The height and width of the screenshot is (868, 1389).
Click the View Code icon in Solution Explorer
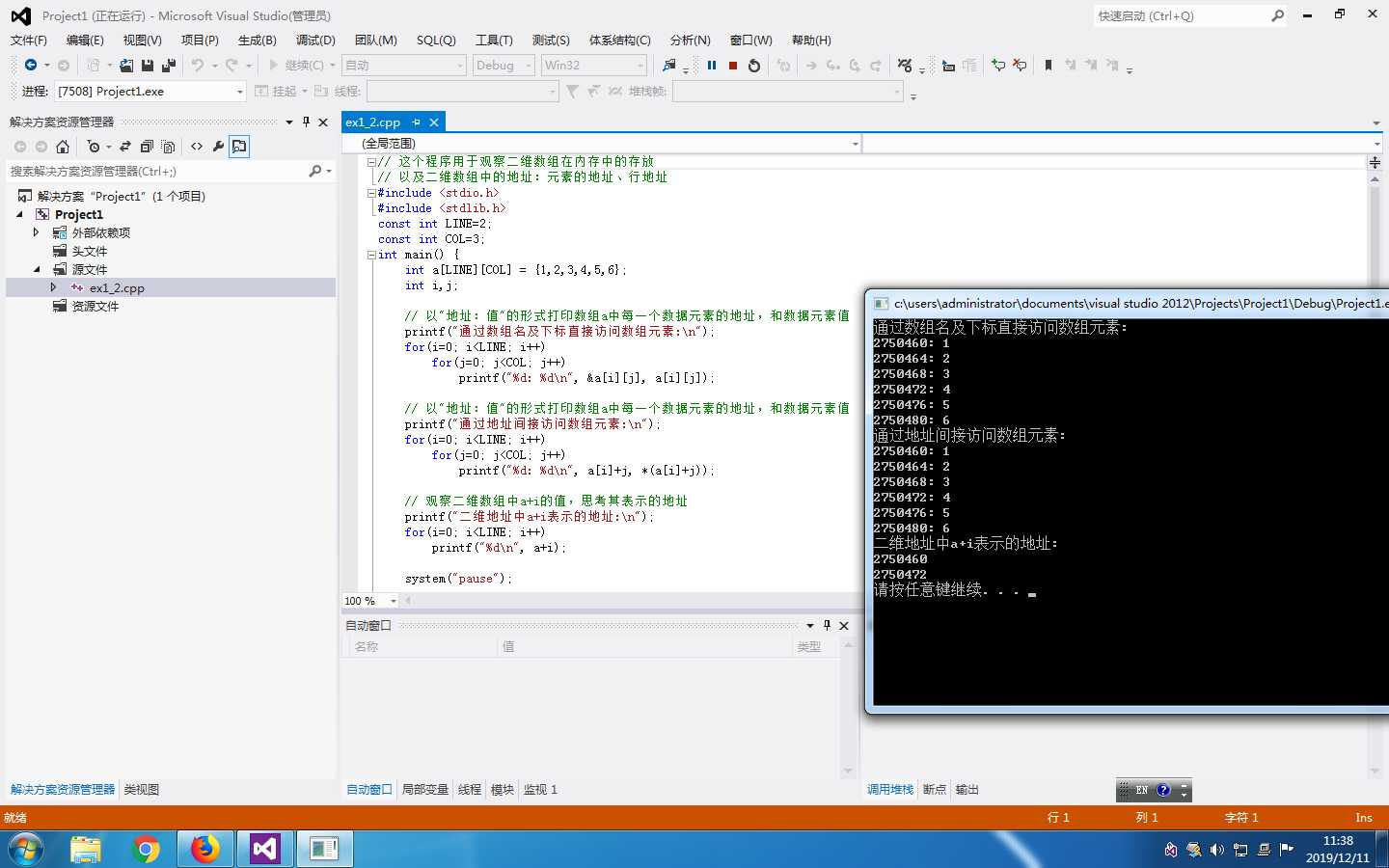point(197,147)
